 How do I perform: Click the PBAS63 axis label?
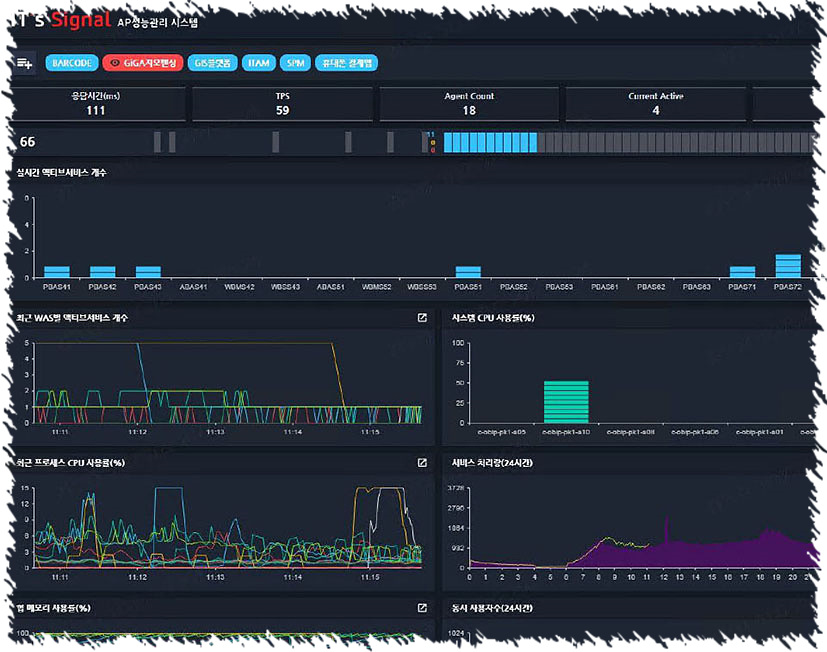[x=697, y=287]
